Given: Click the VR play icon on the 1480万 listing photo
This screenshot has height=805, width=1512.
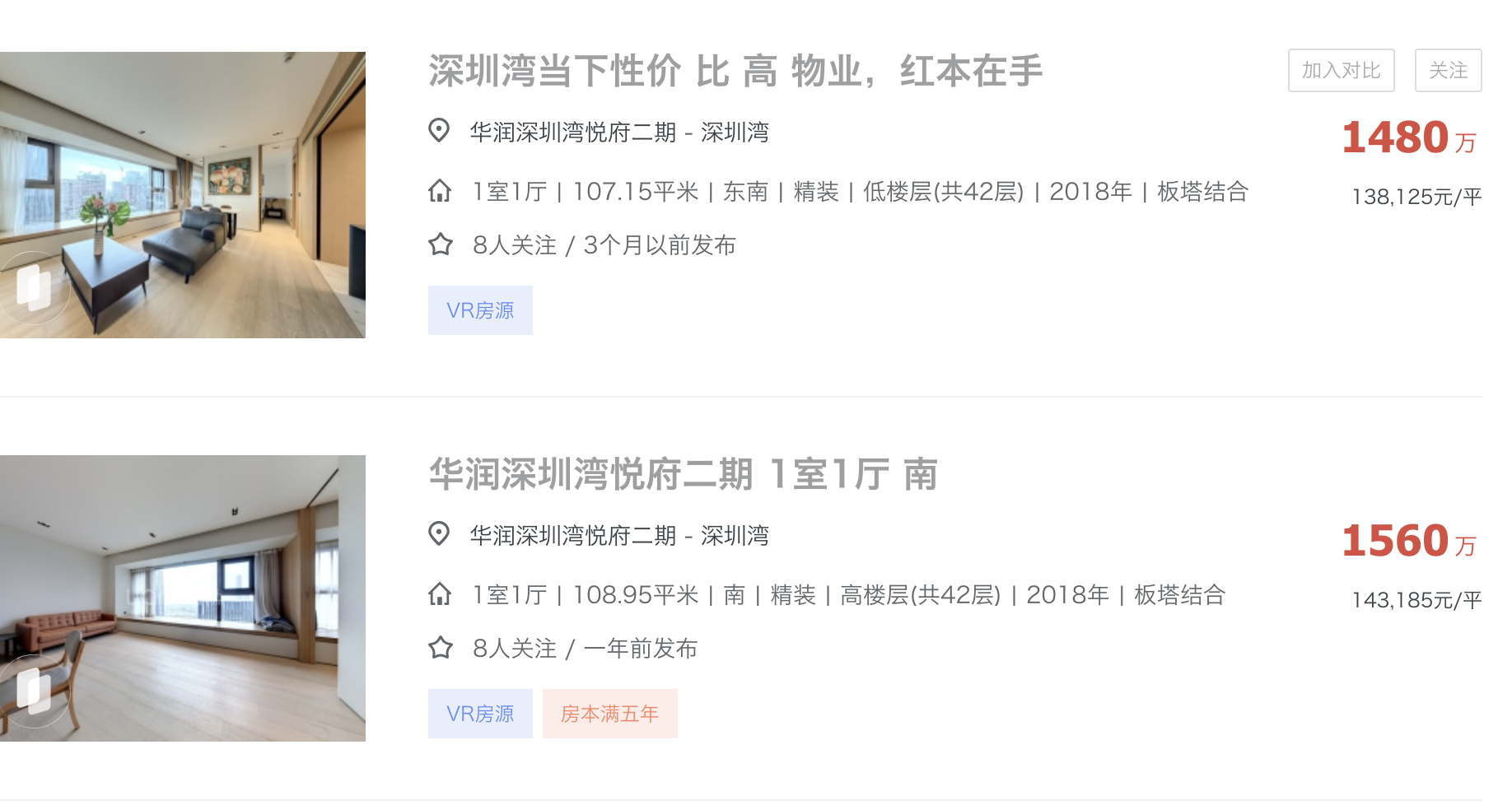Looking at the screenshot, I should 33,287.
